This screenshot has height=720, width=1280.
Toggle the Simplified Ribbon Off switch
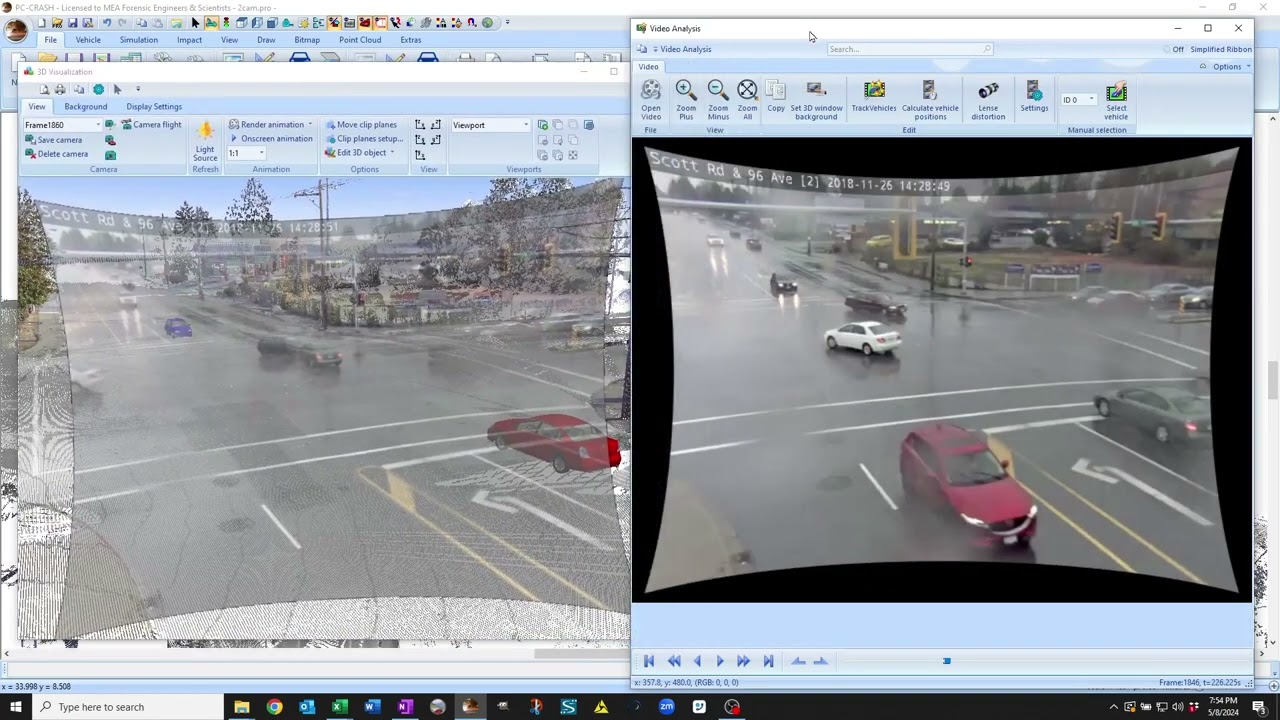coord(1178,49)
